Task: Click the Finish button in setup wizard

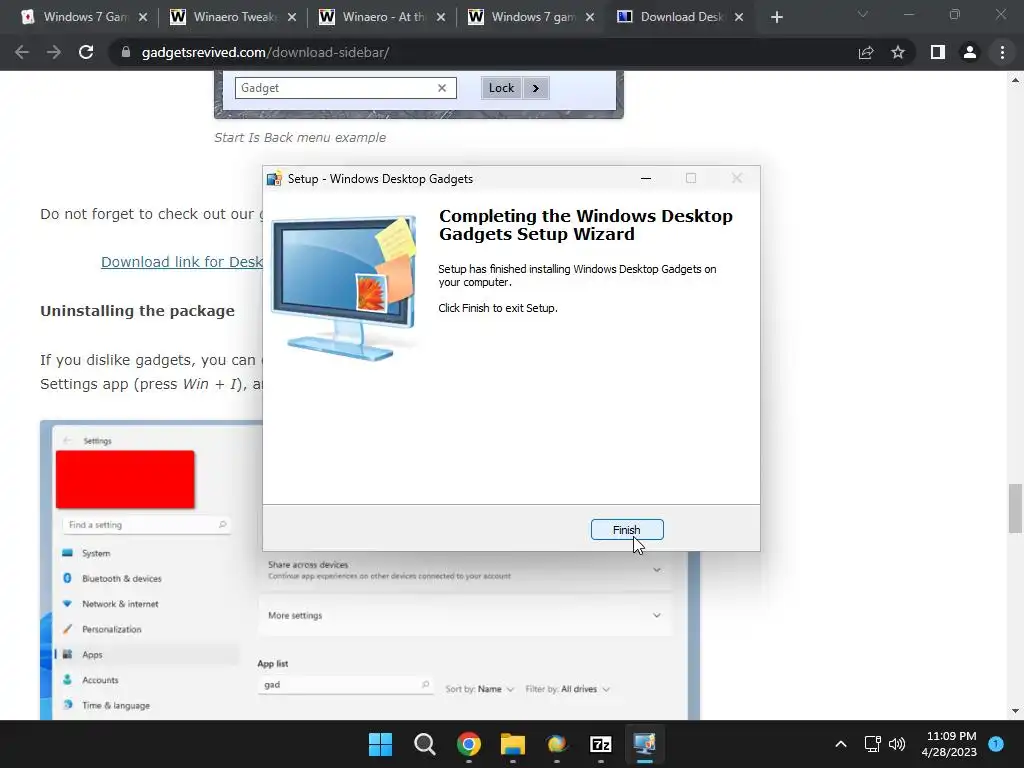Action: pos(627,530)
